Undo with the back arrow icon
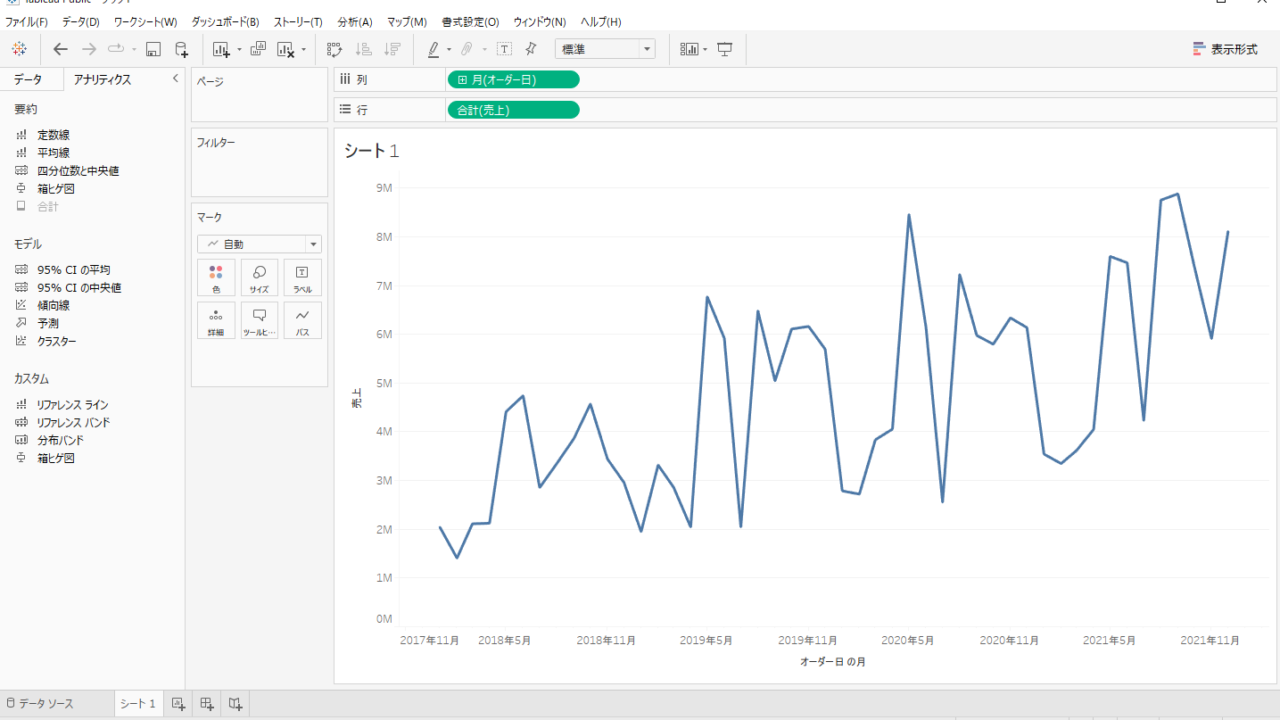Screen dimensions: 1280x720 pyautogui.click(x=60, y=49)
